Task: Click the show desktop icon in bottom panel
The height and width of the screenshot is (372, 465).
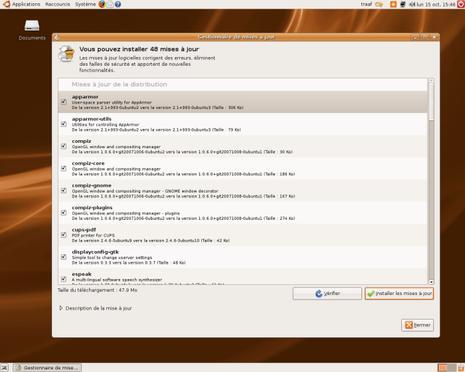Action: tap(4, 368)
